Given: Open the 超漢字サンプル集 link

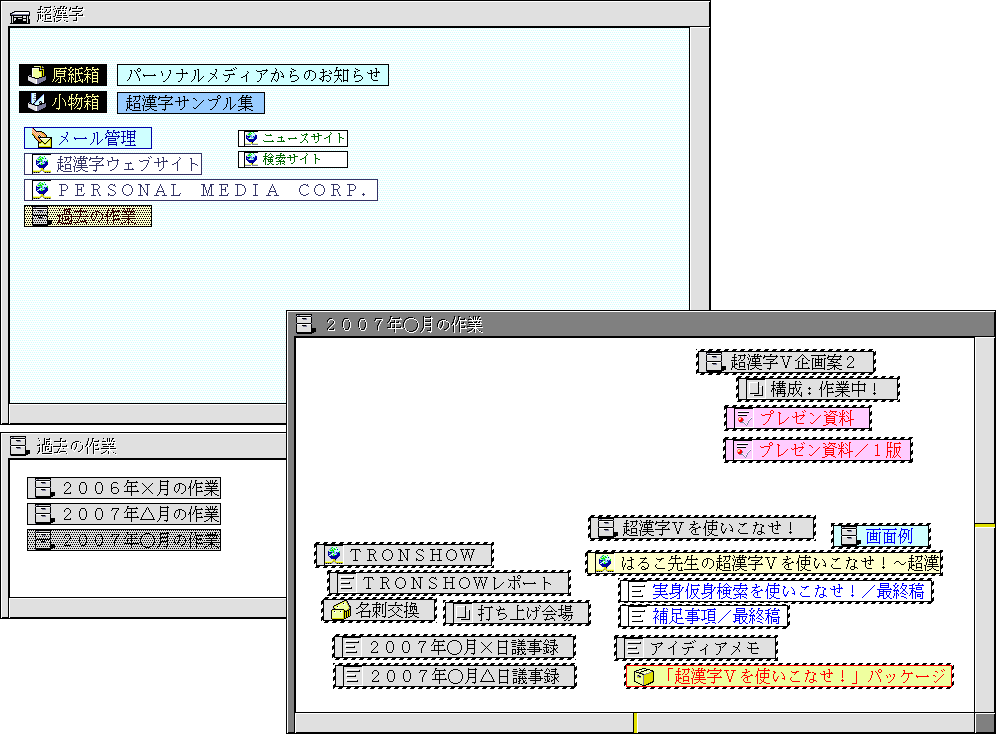Looking at the screenshot, I should coord(190,102).
